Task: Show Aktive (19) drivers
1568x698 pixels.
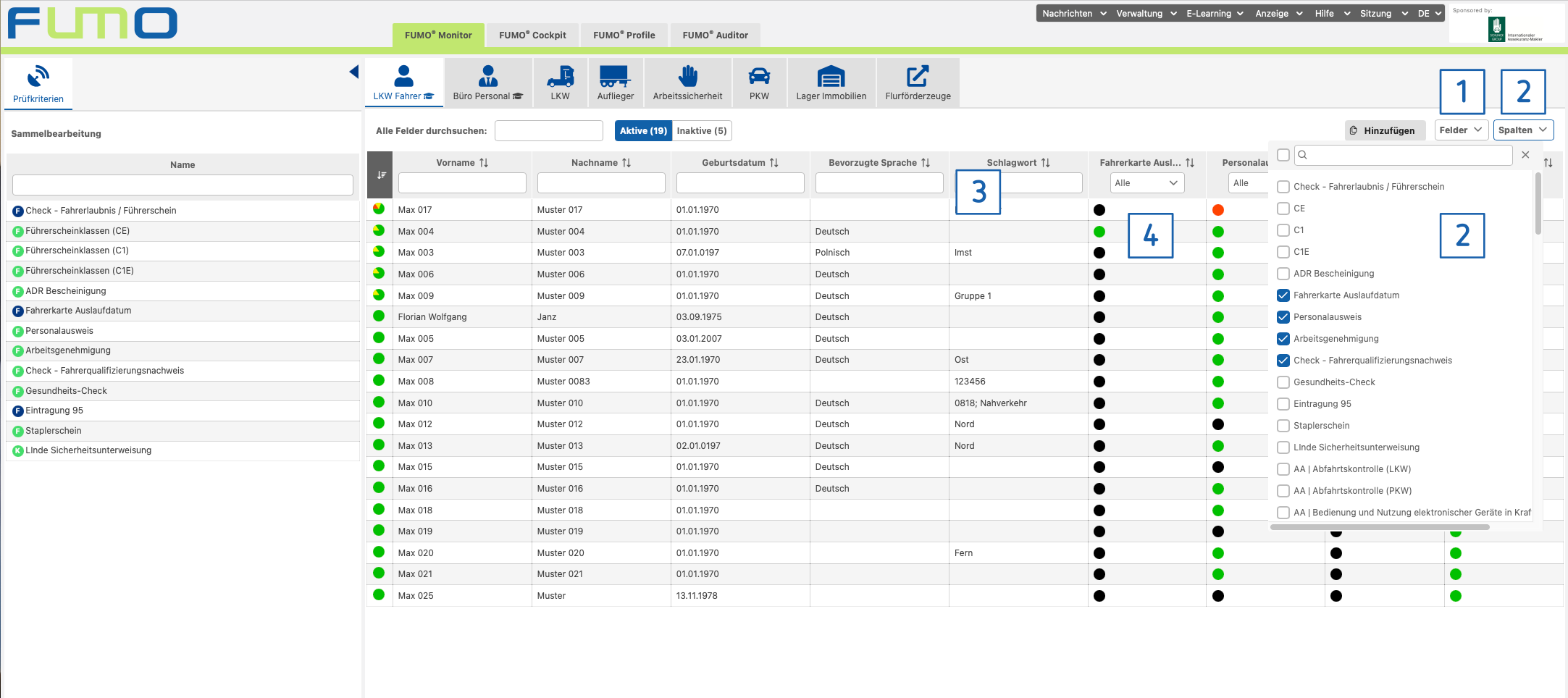Action: coord(643,131)
